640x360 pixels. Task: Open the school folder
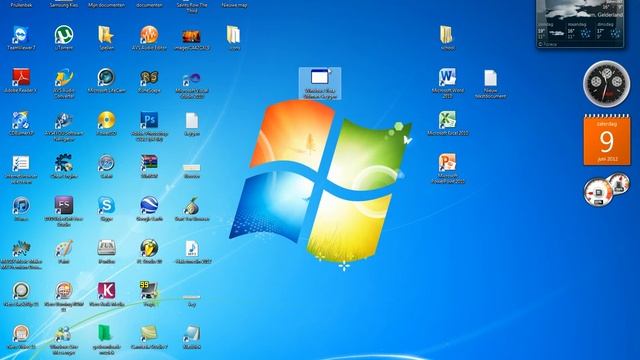447,35
